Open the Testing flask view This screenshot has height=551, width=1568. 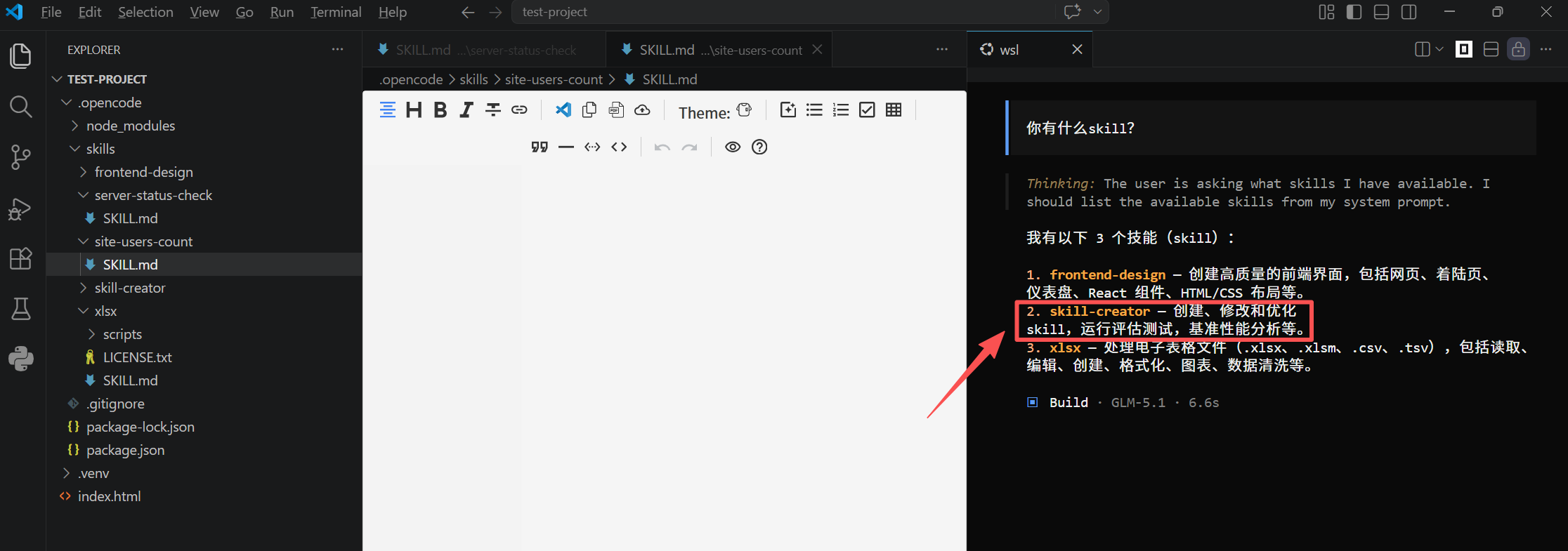pos(21,309)
